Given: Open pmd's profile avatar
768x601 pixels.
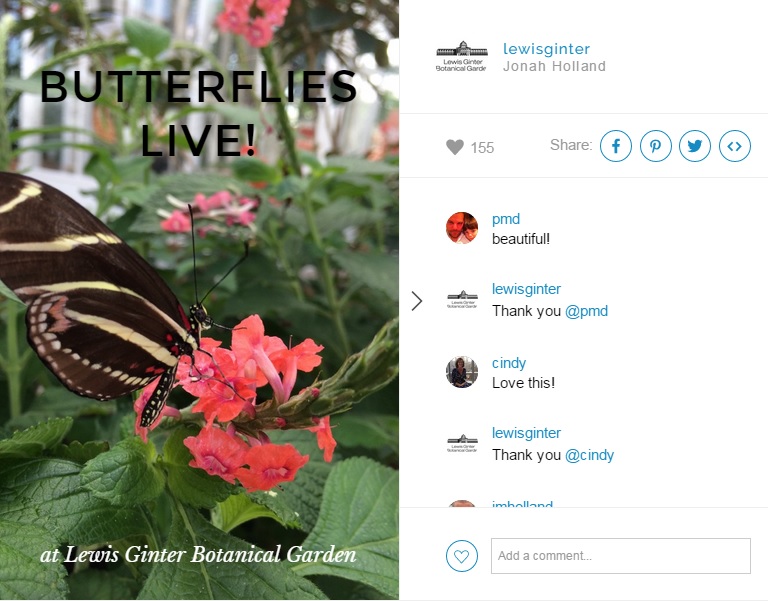Looking at the screenshot, I should click(462, 228).
